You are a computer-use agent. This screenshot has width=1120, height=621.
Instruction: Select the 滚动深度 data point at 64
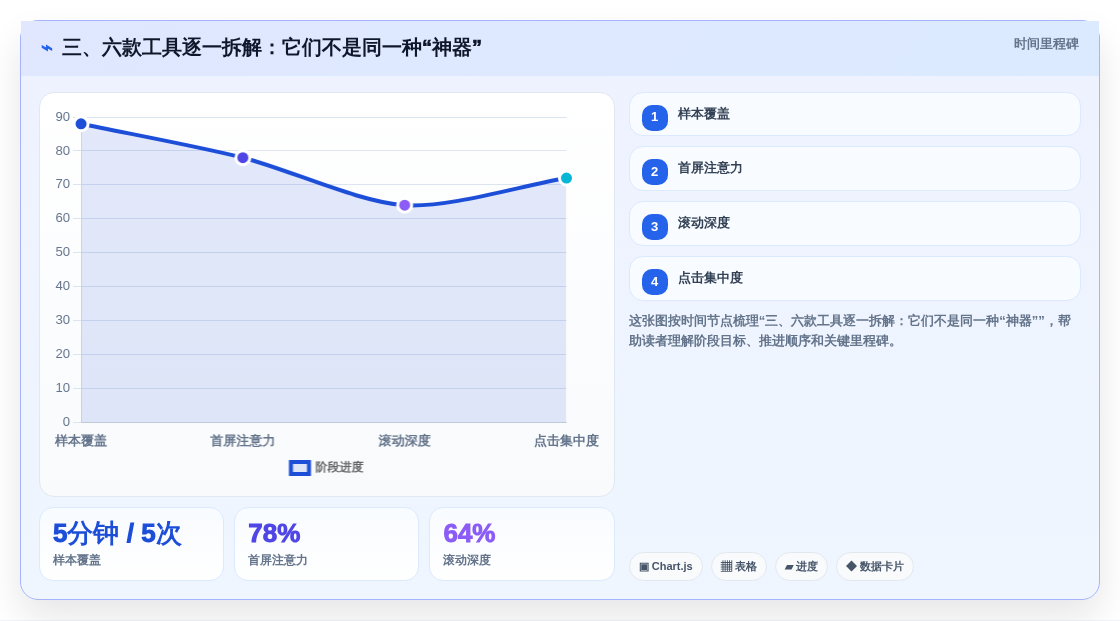(404, 206)
